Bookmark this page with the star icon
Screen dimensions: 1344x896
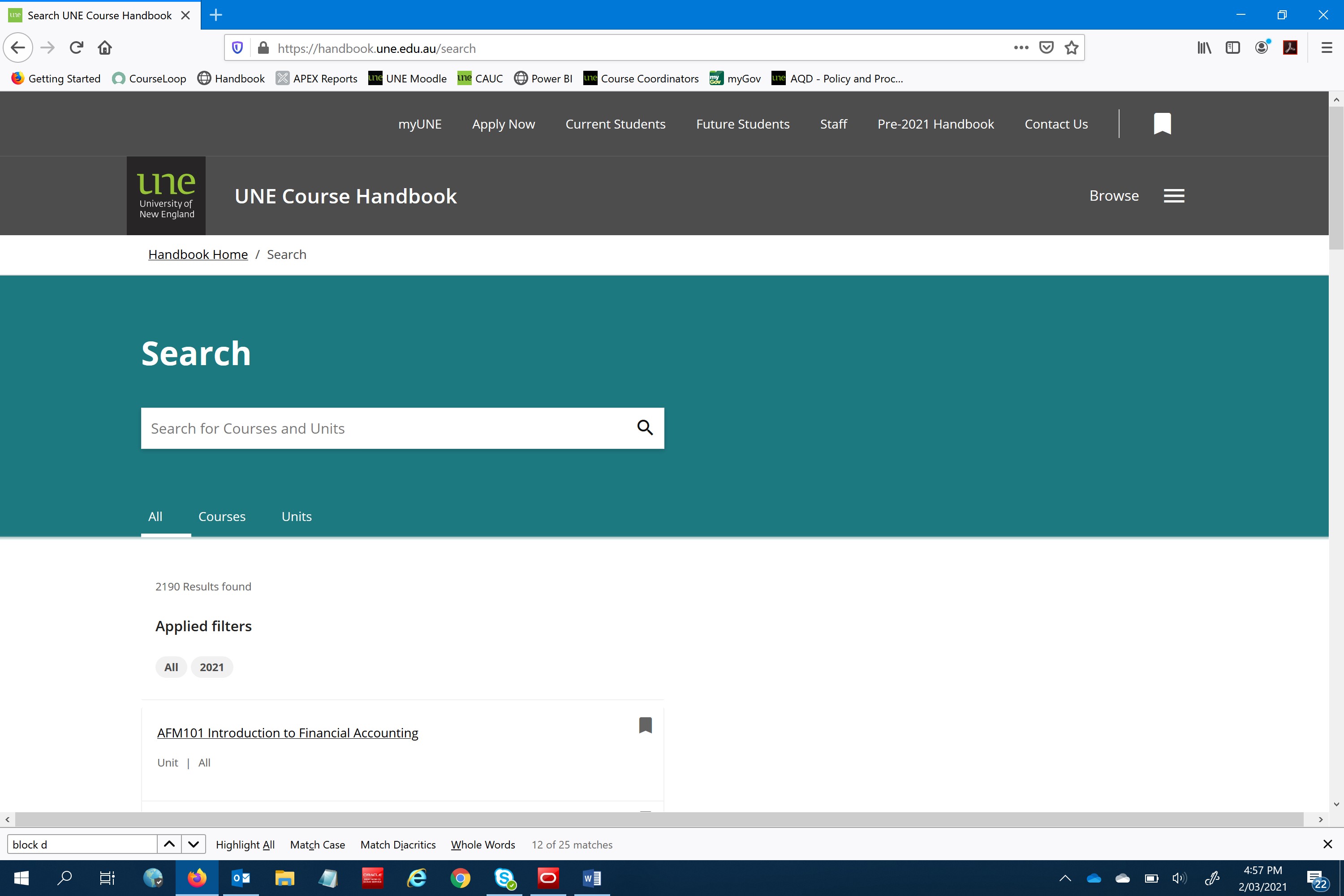[1072, 48]
